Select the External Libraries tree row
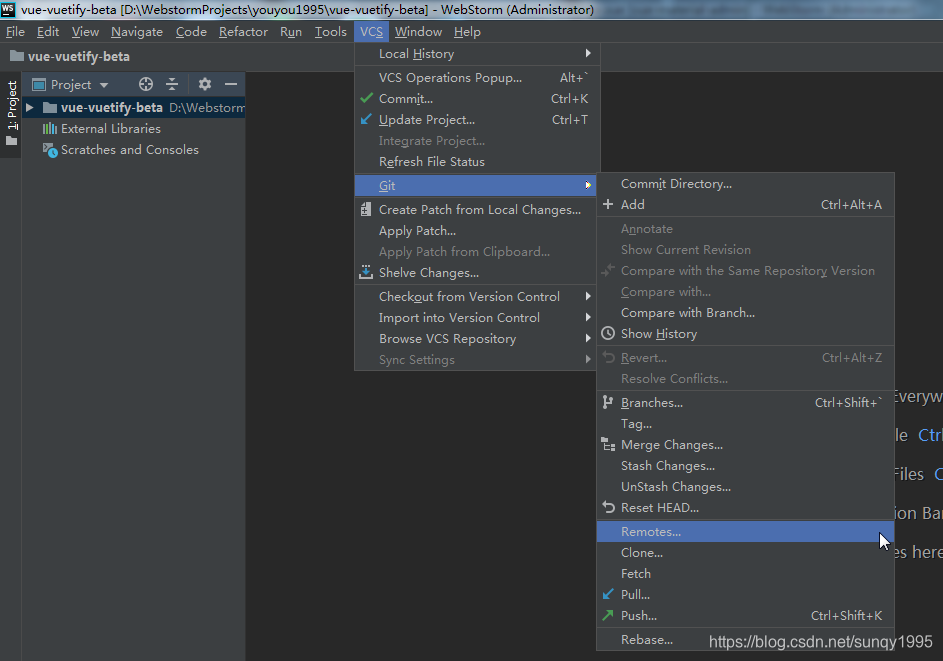This screenshot has width=943, height=661. pyautogui.click(x=134, y=129)
